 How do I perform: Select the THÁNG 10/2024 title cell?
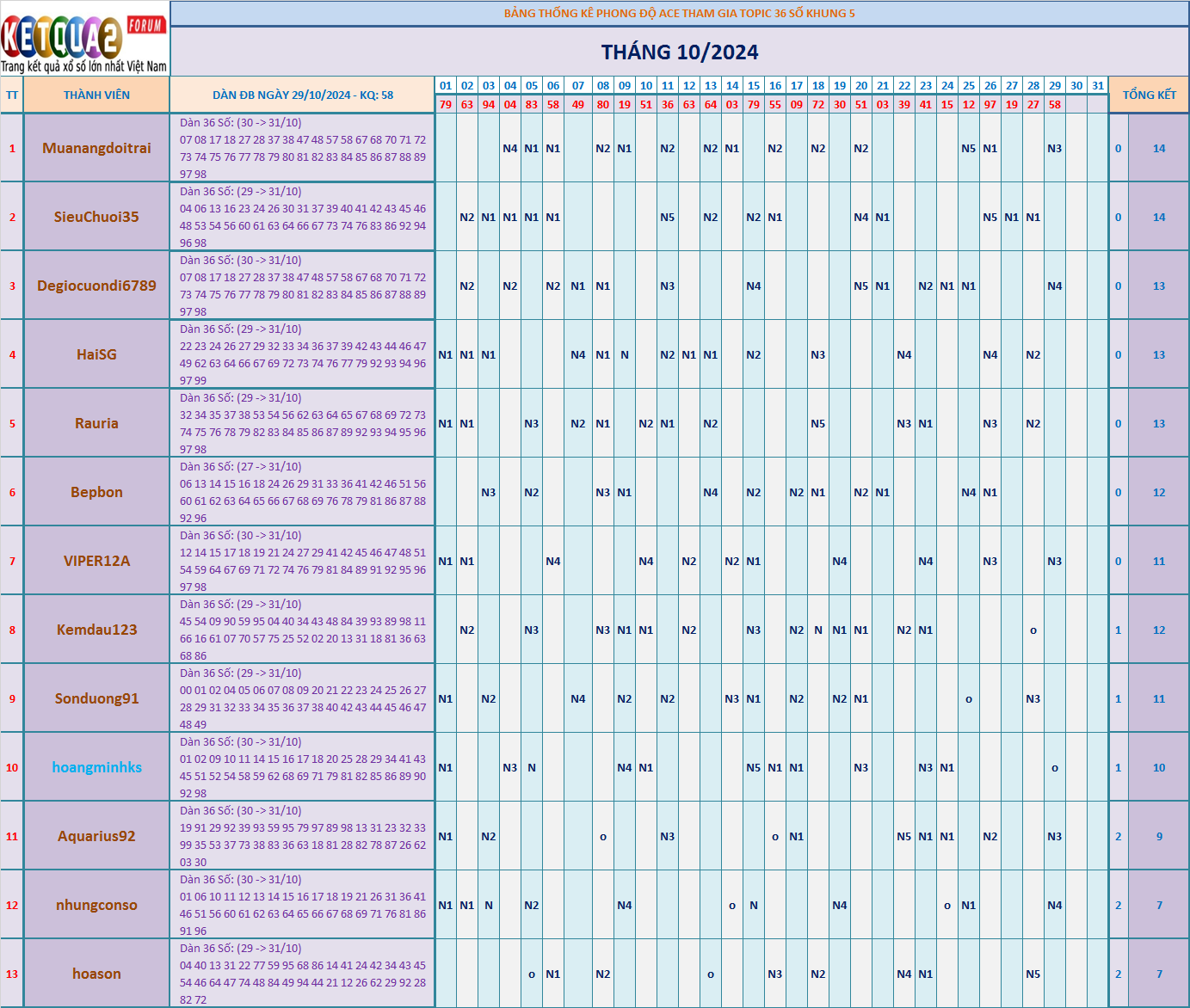(679, 52)
